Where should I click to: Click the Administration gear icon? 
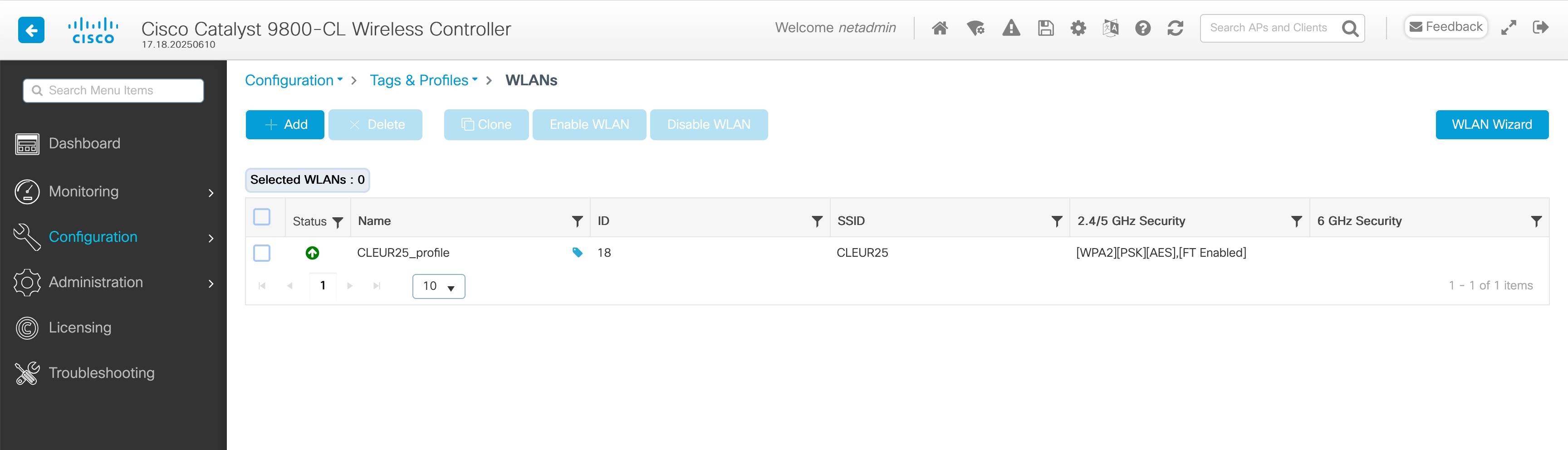point(27,283)
